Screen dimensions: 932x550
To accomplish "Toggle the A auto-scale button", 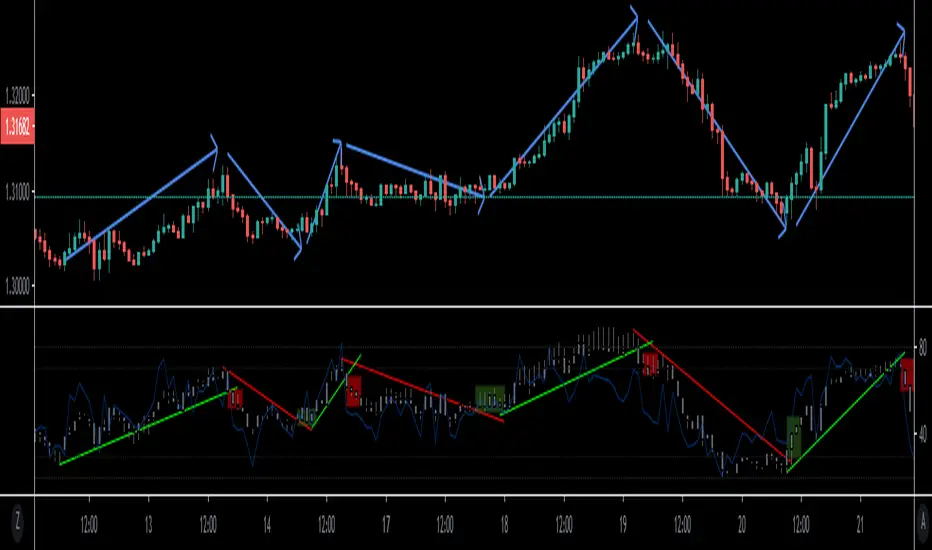I will (923, 522).
